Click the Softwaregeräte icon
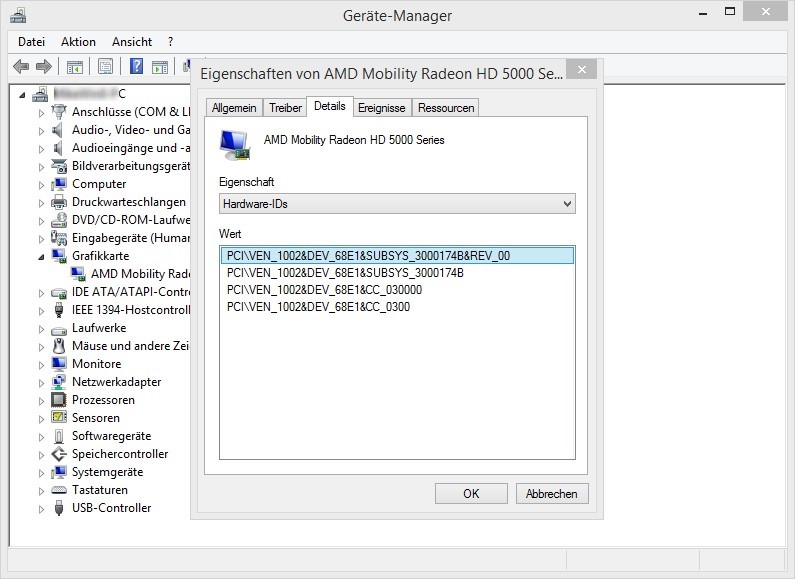This screenshot has width=795, height=579. [x=59, y=436]
